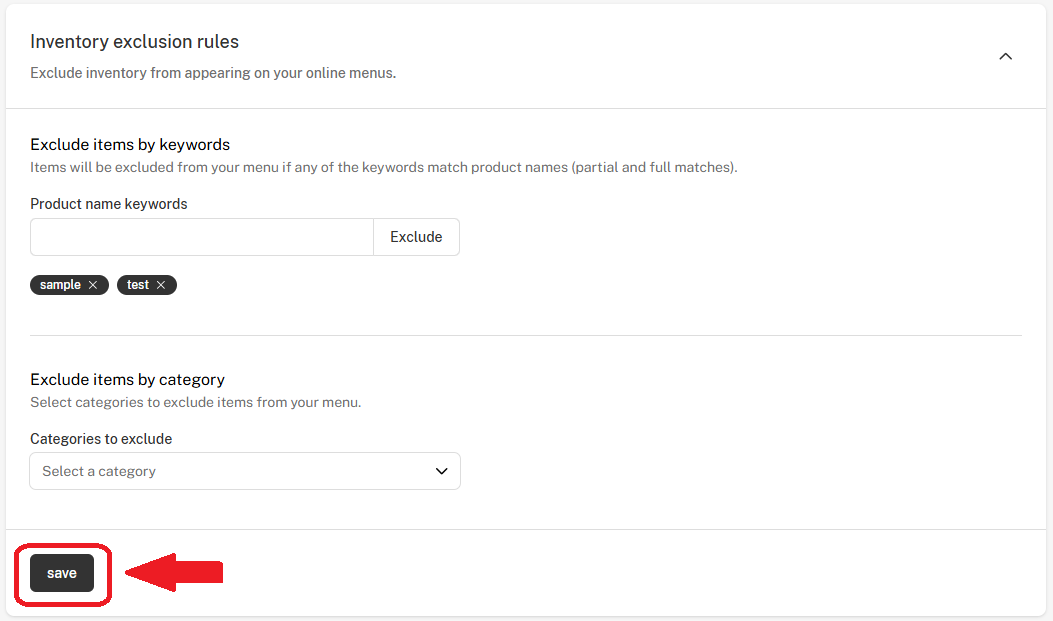Click the Categories to exclude label

pyautogui.click(x=101, y=439)
